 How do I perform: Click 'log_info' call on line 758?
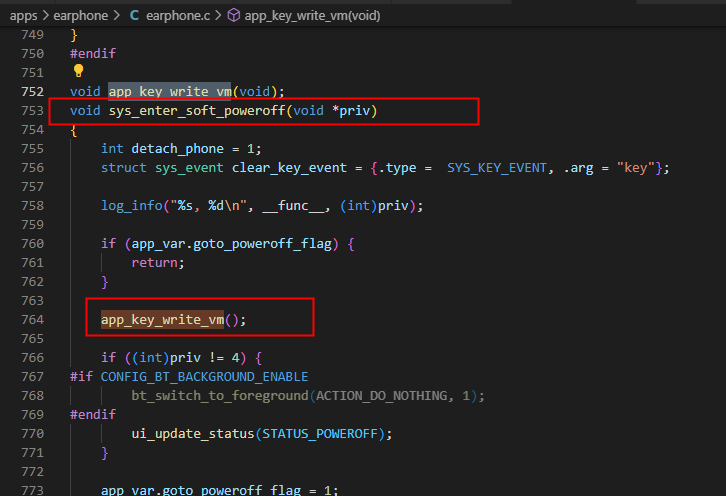pyautogui.click(x=131, y=206)
